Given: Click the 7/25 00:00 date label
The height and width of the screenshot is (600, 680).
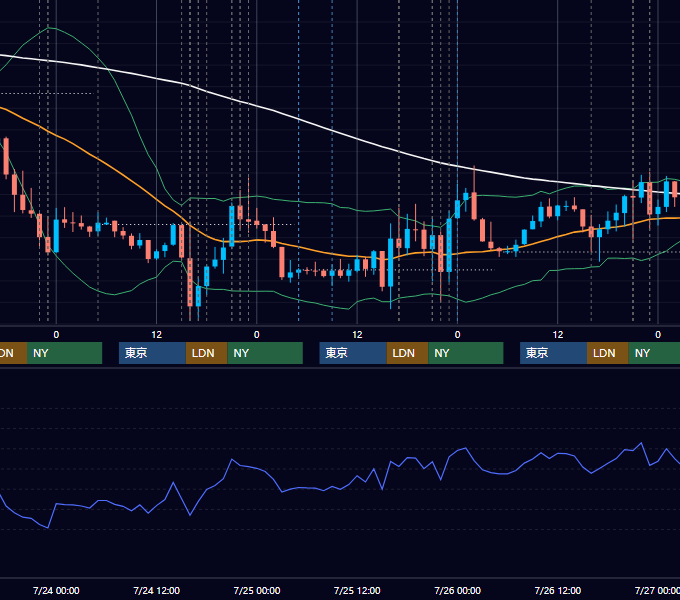Looking at the screenshot, I should tap(257, 590).
